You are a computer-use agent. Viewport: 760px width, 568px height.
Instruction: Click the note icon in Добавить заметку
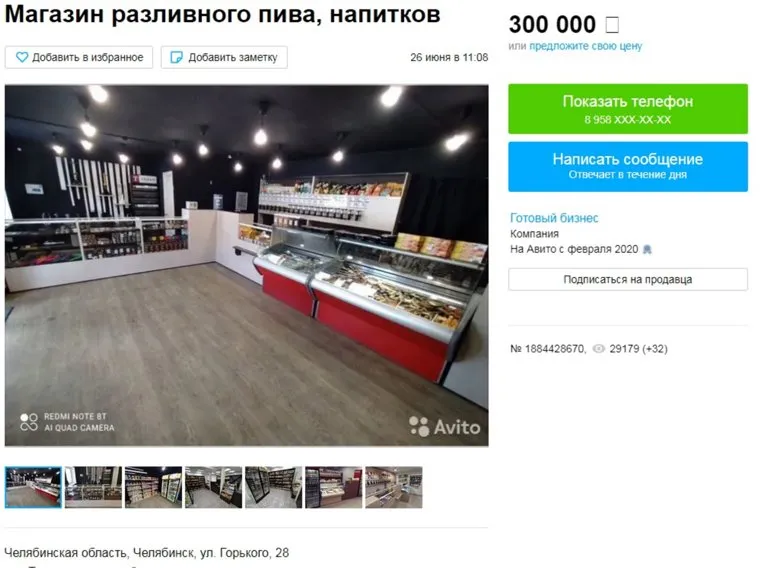click(176, 57)
